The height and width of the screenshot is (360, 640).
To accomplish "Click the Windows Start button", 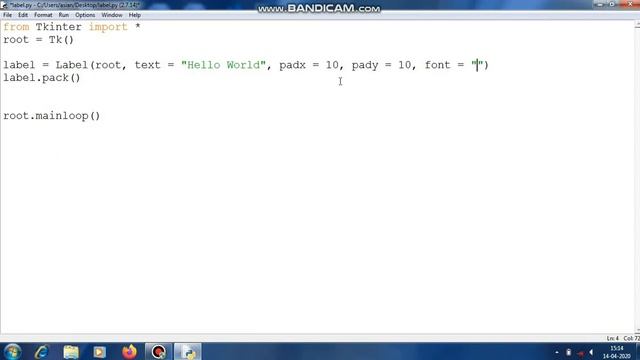I will [x=13, y=351].
